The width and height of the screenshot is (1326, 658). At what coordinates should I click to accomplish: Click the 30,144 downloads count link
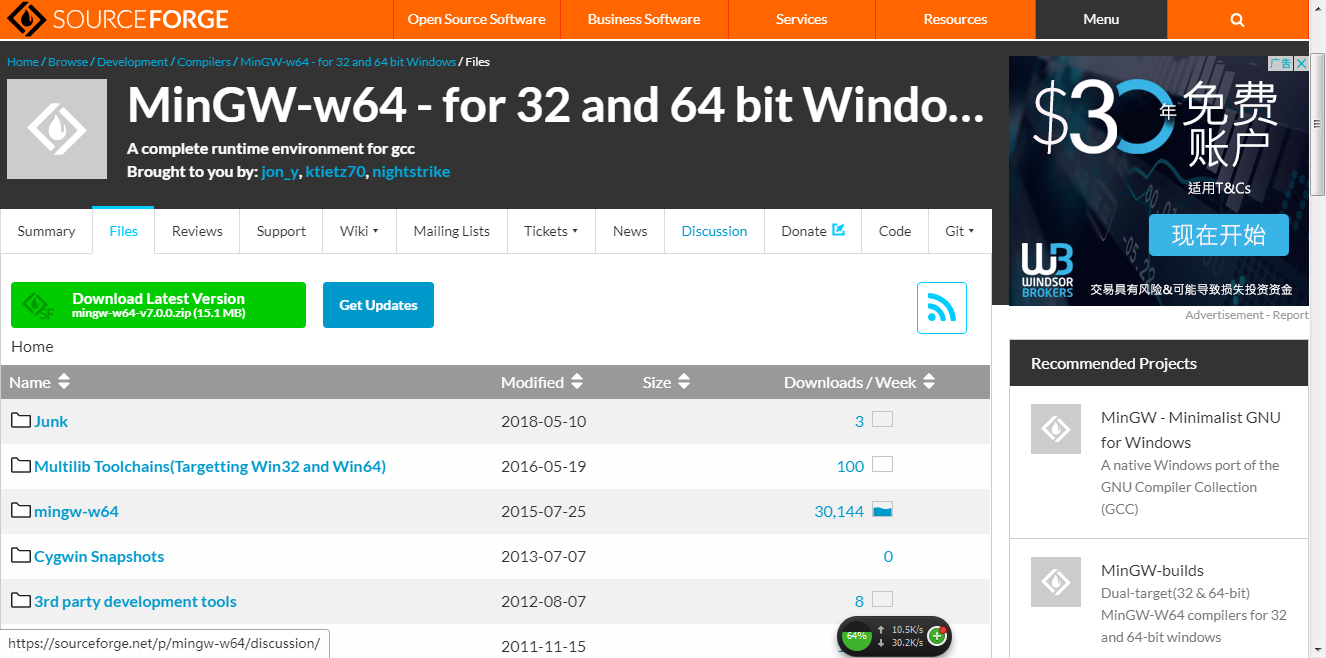(839, 511)
